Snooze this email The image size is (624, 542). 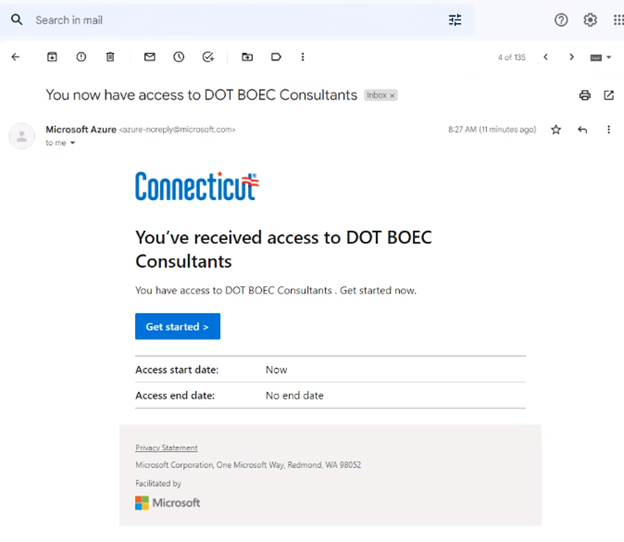pos(179,57)
